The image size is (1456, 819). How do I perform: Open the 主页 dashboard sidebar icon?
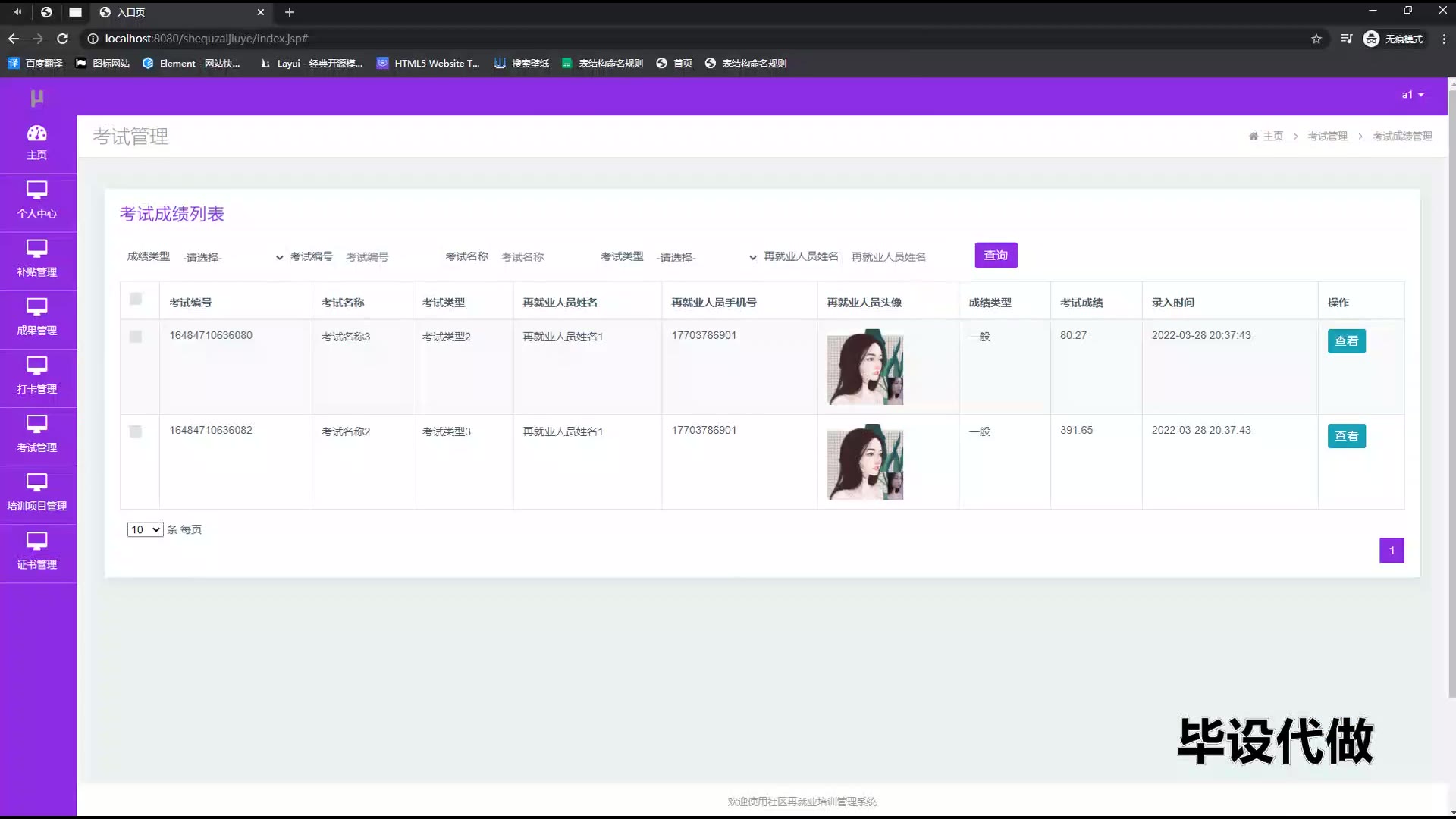[x=36, y=142]
